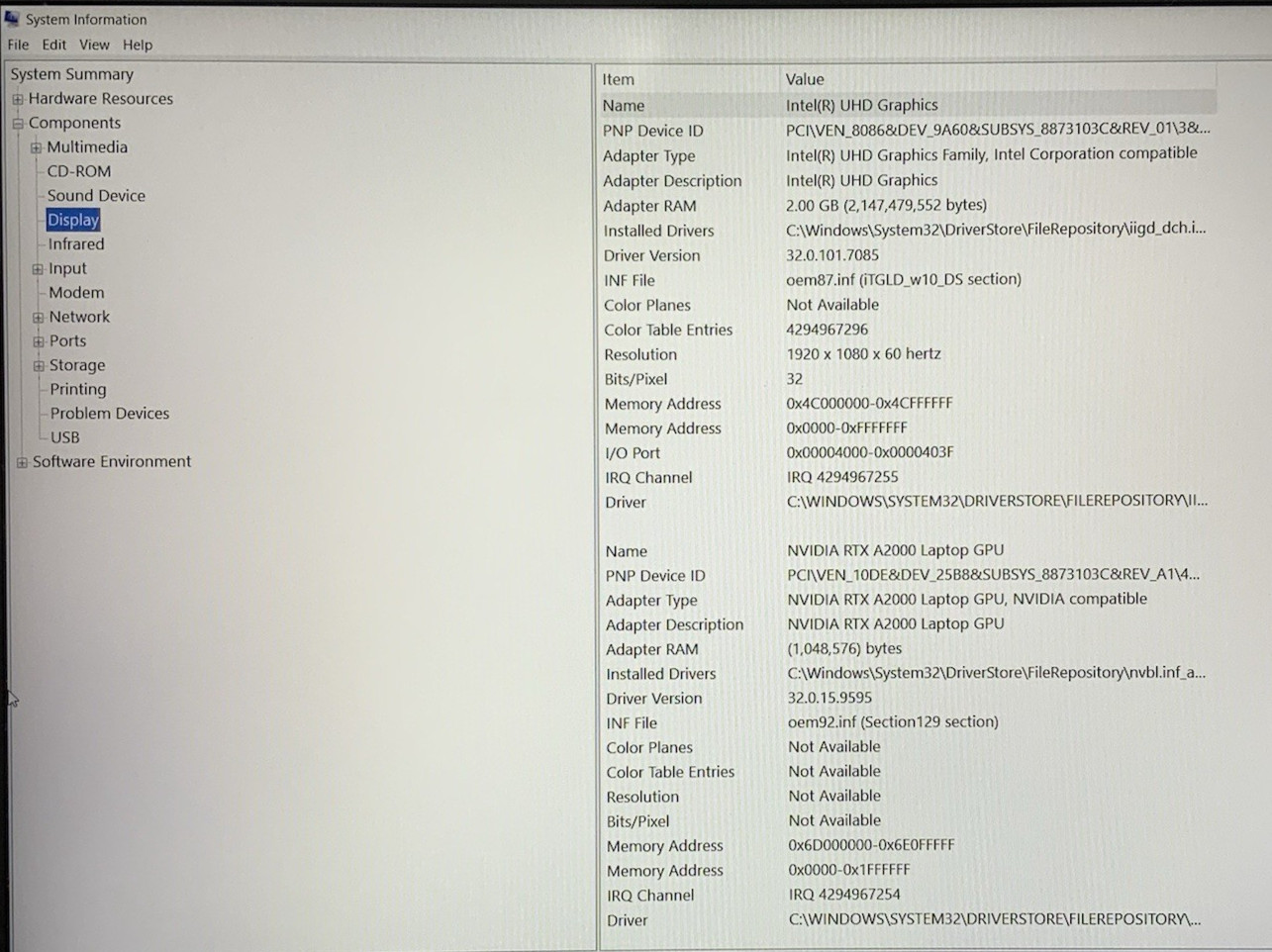Click the oem92.inf INF File value
This screenshot has width=1272, height=952.
pyautogui.click(x=893, y=722)
